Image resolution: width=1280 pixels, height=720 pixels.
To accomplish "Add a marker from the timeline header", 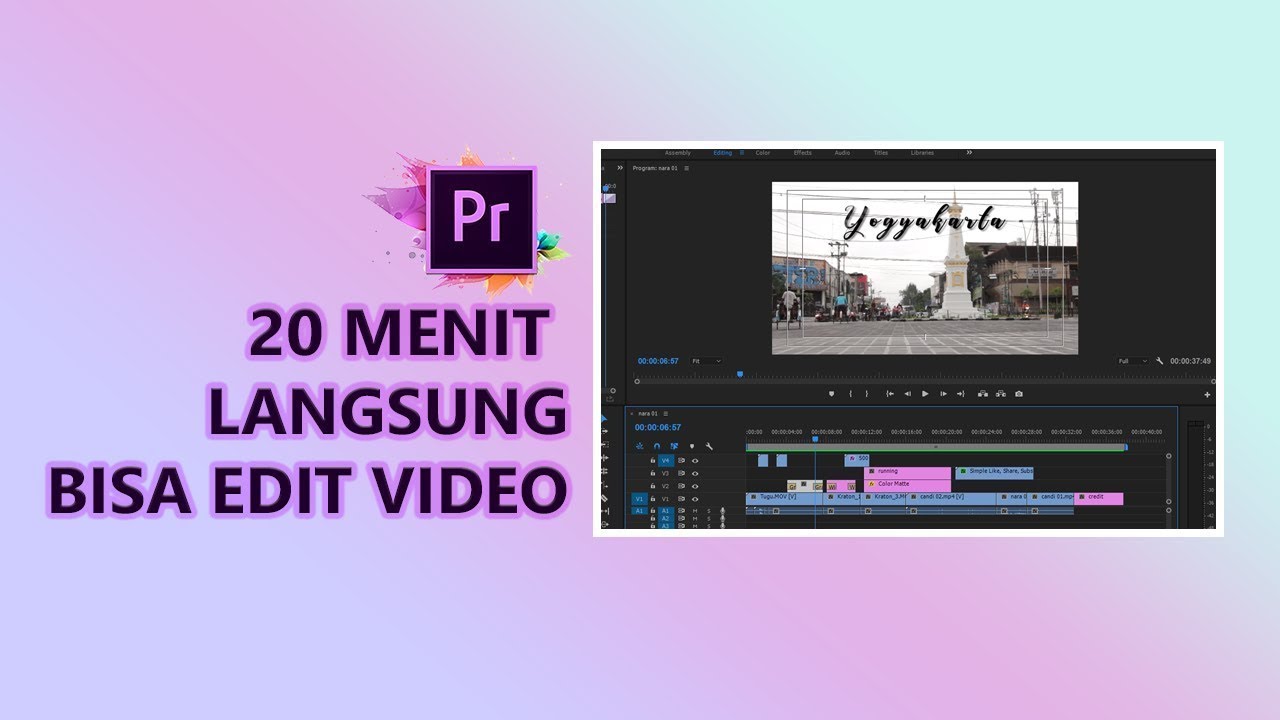I will click(692, 446).
